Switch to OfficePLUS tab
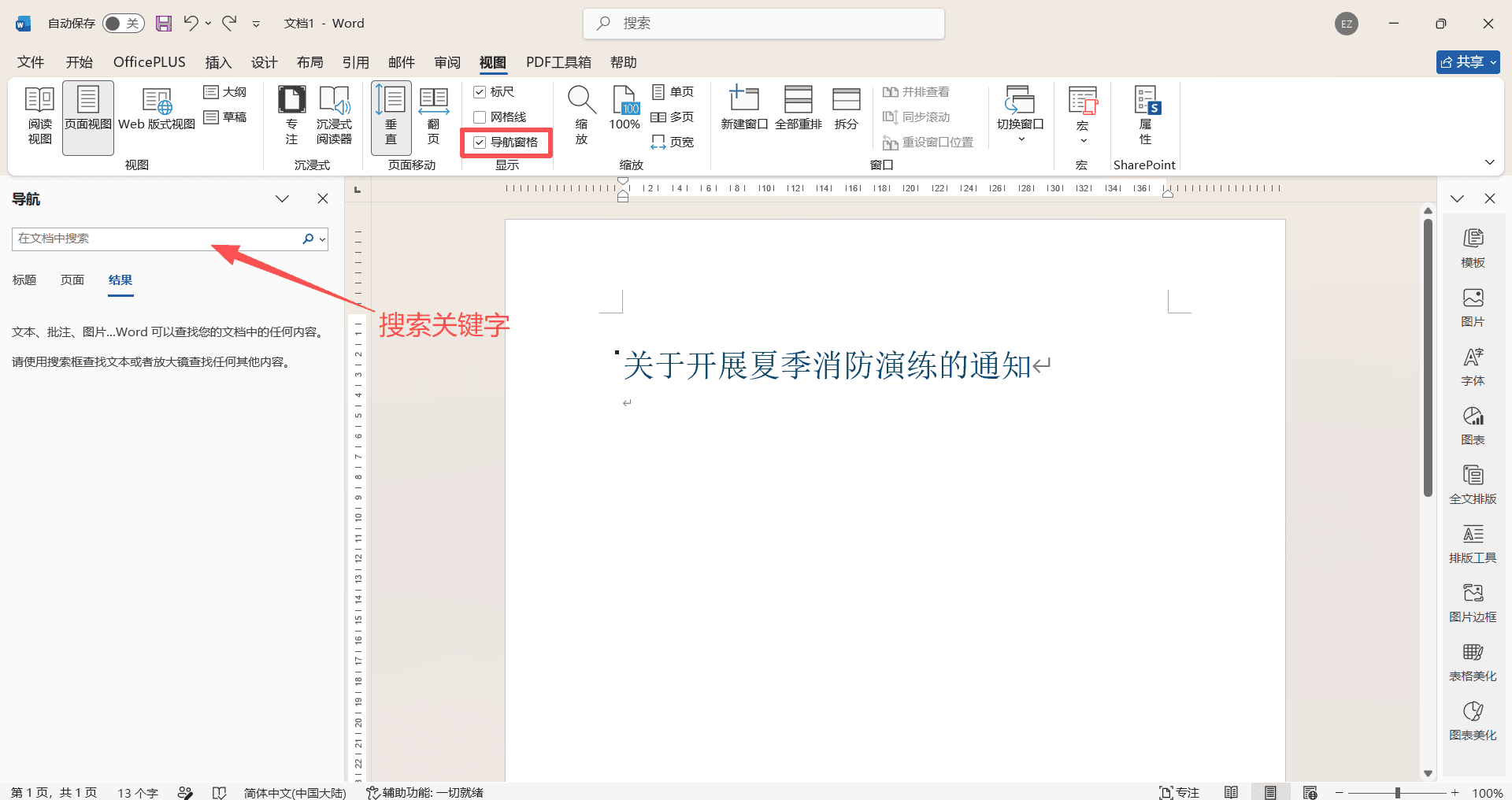 (x=150, y=62)
